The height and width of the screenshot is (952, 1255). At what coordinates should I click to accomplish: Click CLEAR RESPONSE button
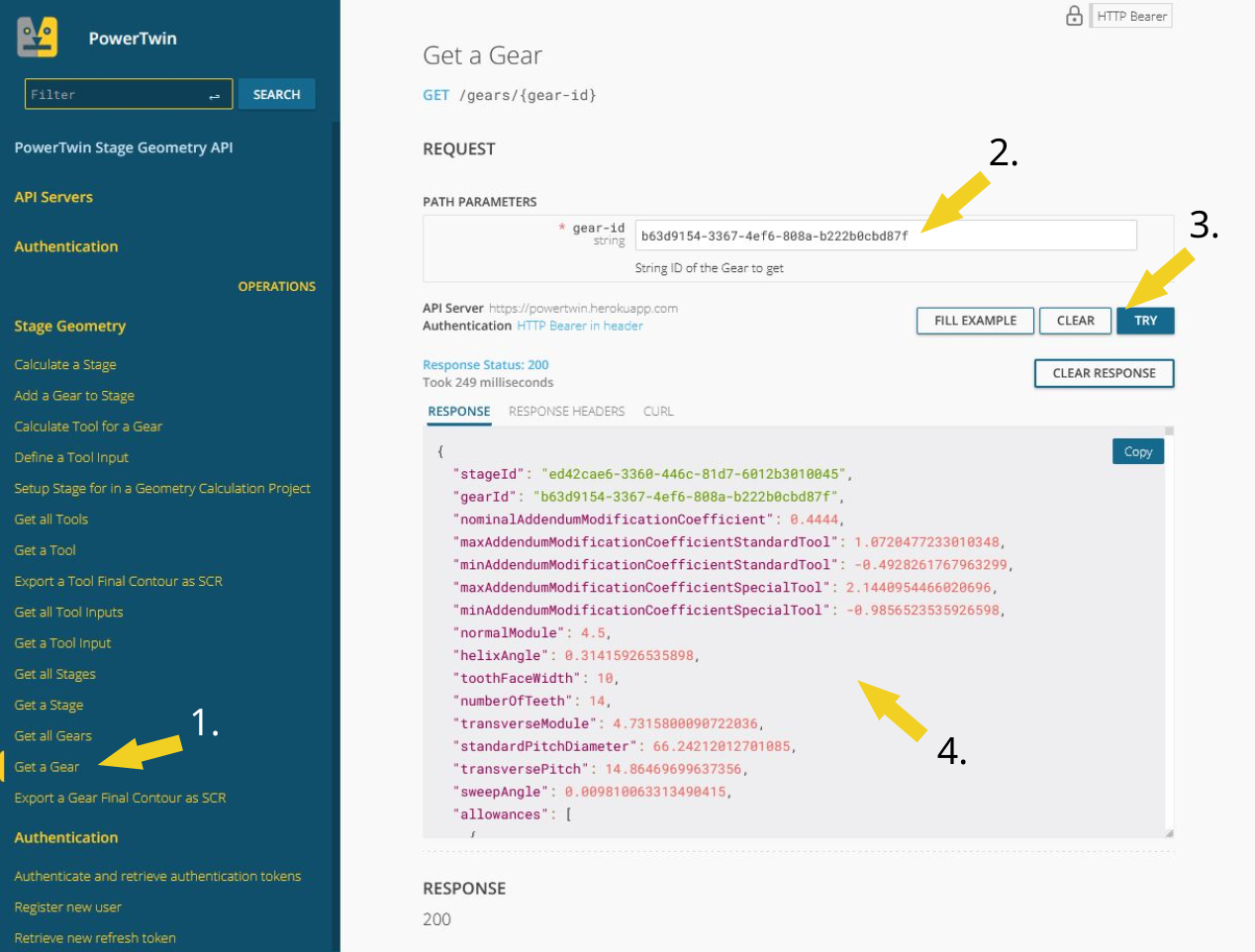[x=1104, y=373]
